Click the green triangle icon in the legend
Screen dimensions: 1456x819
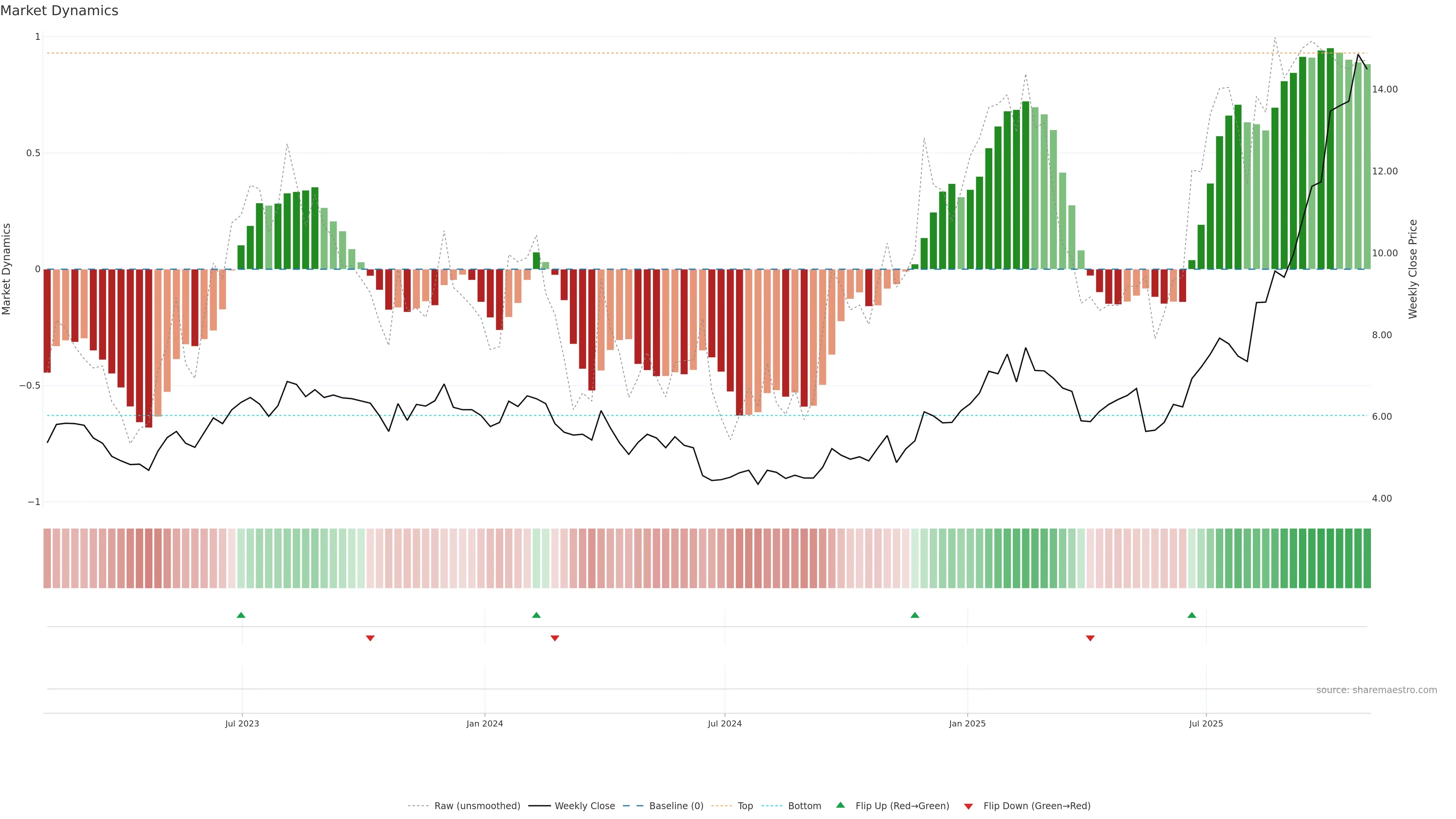pos(841,805)
